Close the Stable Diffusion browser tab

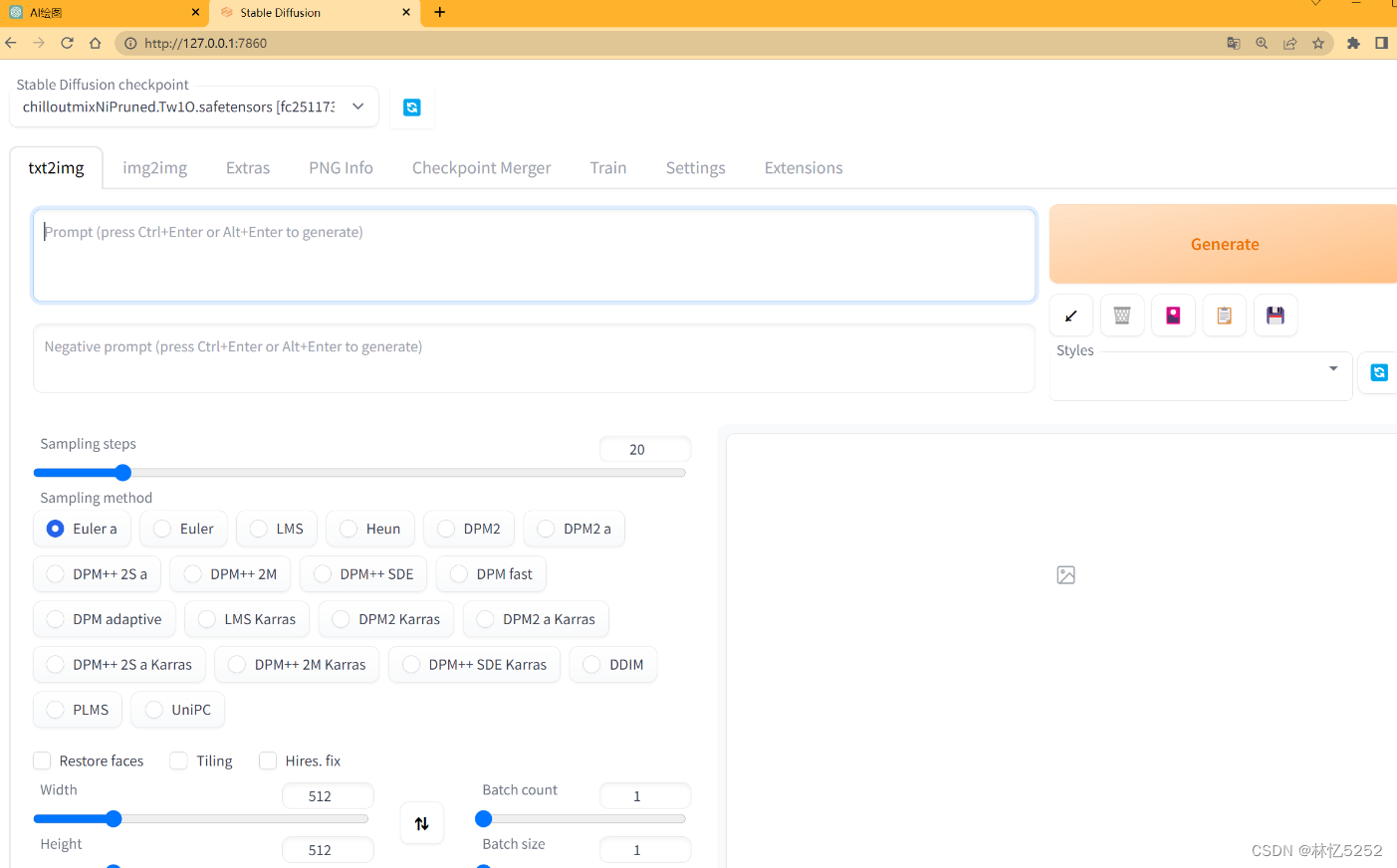(406, 12)
